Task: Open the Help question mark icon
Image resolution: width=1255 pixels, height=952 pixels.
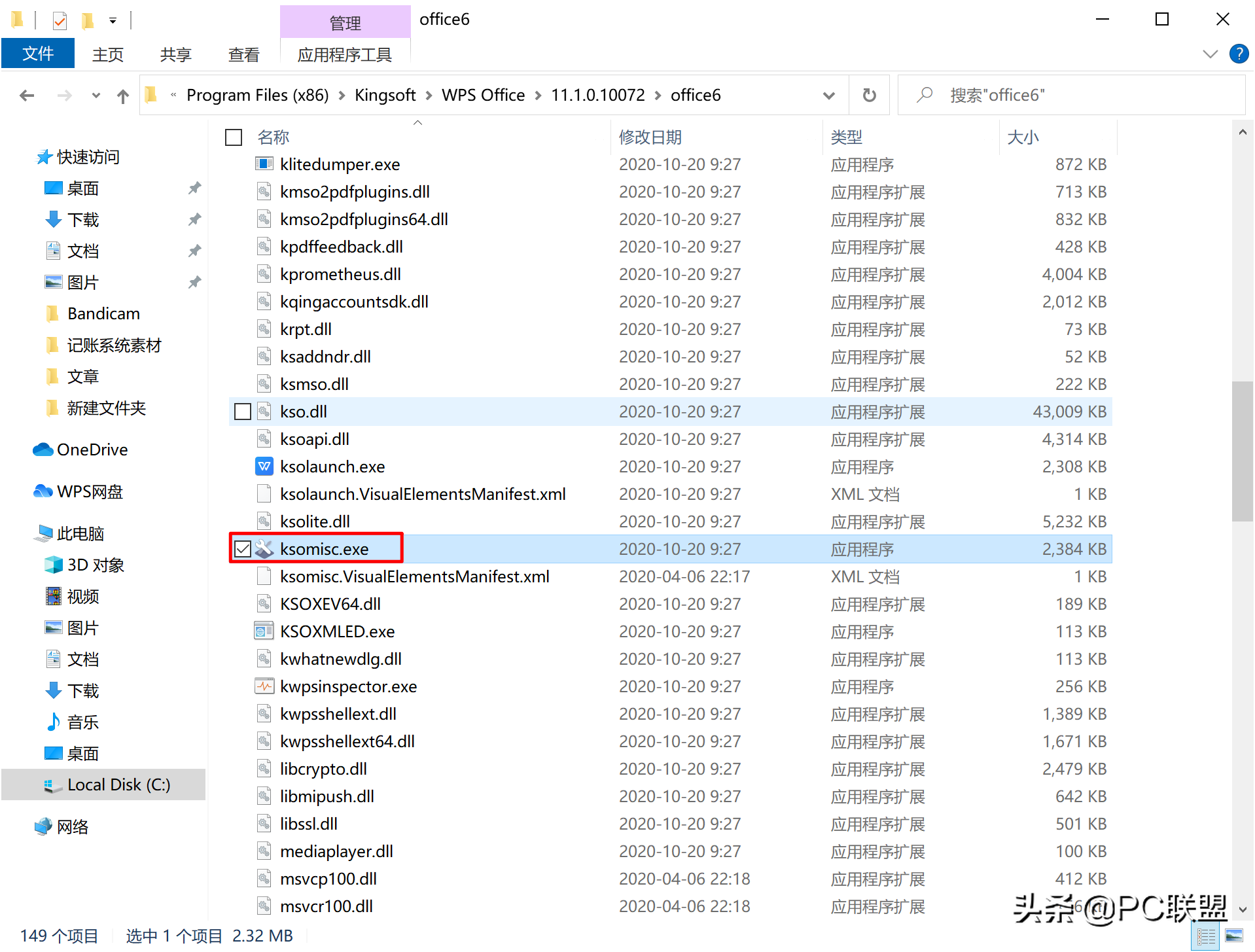Action: pyautogui.click(x=1239, y=54)
